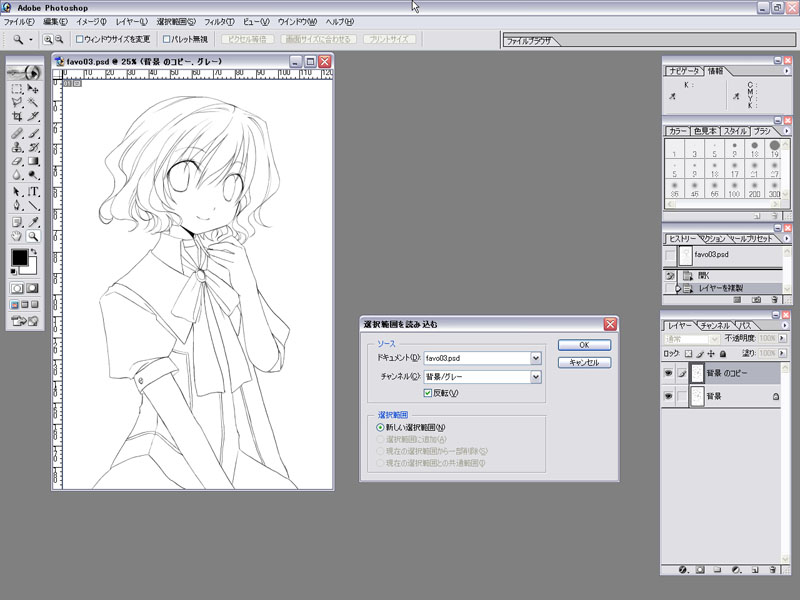
Task: Select the Brush tool
Action: tap(33, 134)
